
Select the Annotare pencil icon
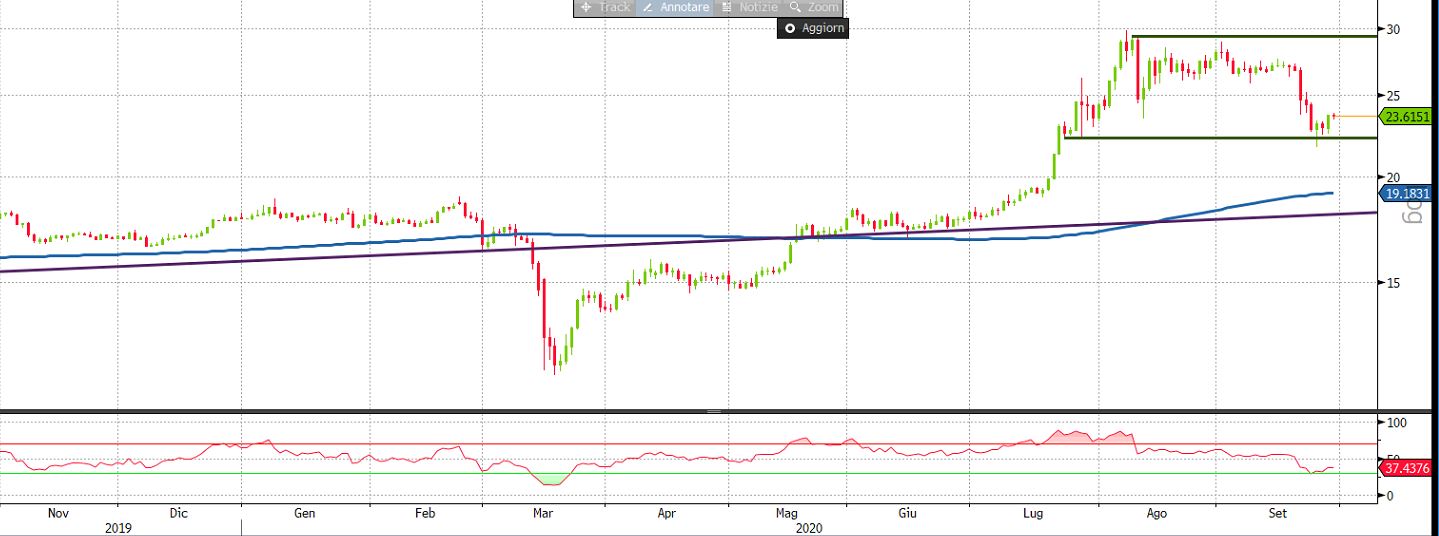click(x=646, y=7)
